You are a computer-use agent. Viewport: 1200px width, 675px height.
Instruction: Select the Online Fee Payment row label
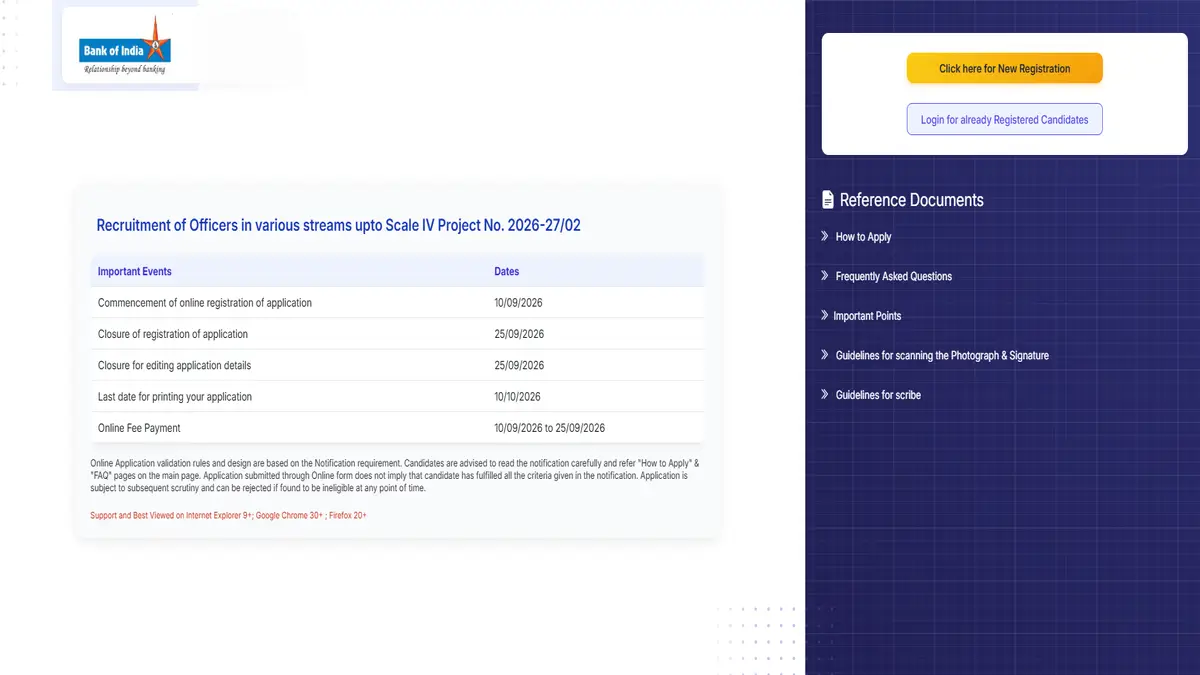(x=139, y=428)
